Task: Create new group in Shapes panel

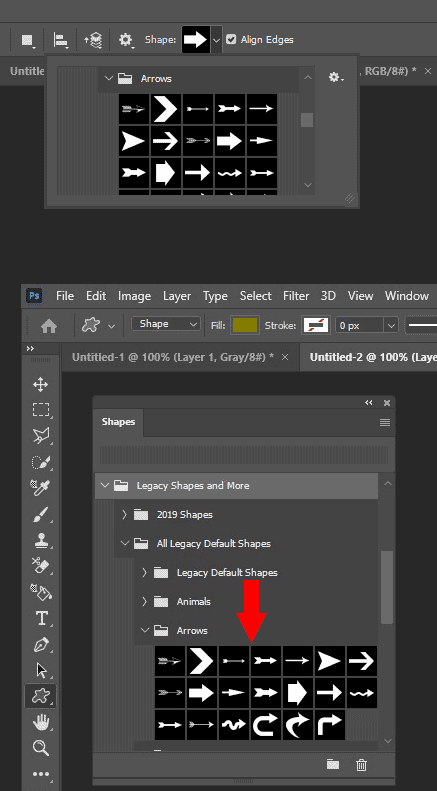Action: 333,764
